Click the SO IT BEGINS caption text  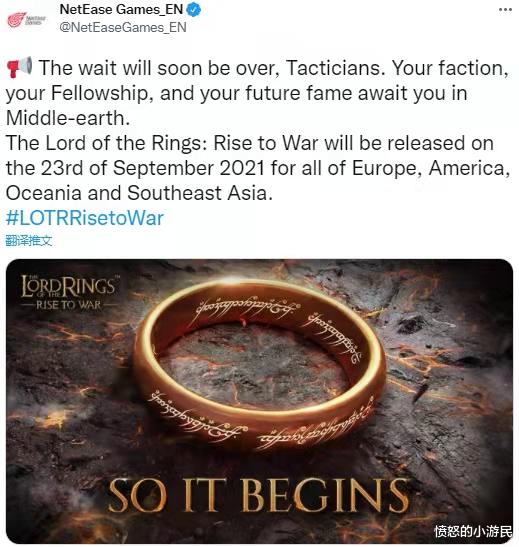[x=258, y=495]
